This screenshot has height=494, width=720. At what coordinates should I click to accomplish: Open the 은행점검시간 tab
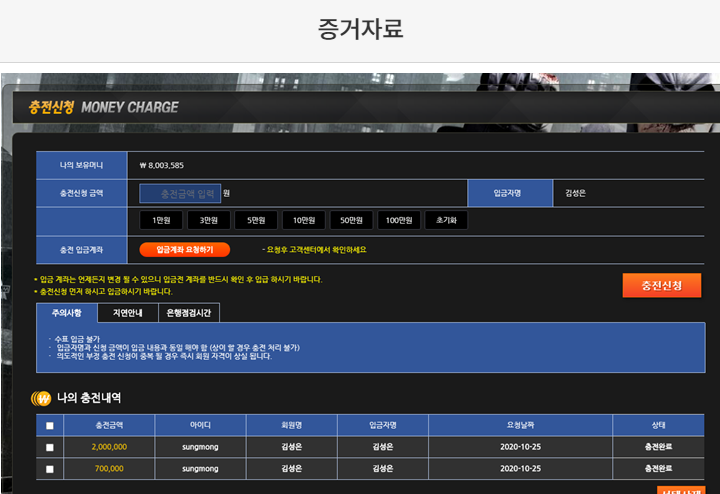[189, 313]
